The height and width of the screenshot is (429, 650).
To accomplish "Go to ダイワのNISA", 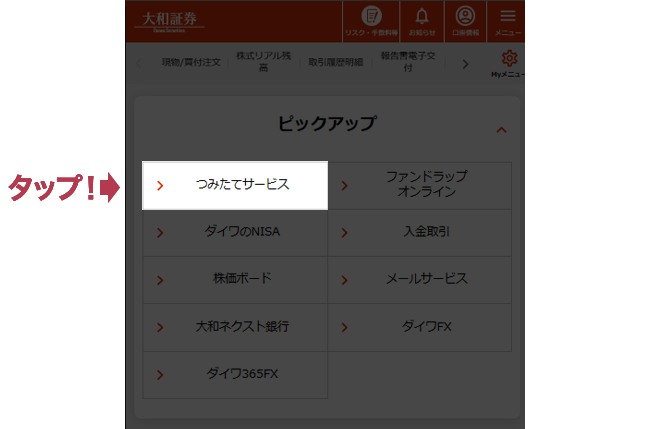I will (235, 232).
